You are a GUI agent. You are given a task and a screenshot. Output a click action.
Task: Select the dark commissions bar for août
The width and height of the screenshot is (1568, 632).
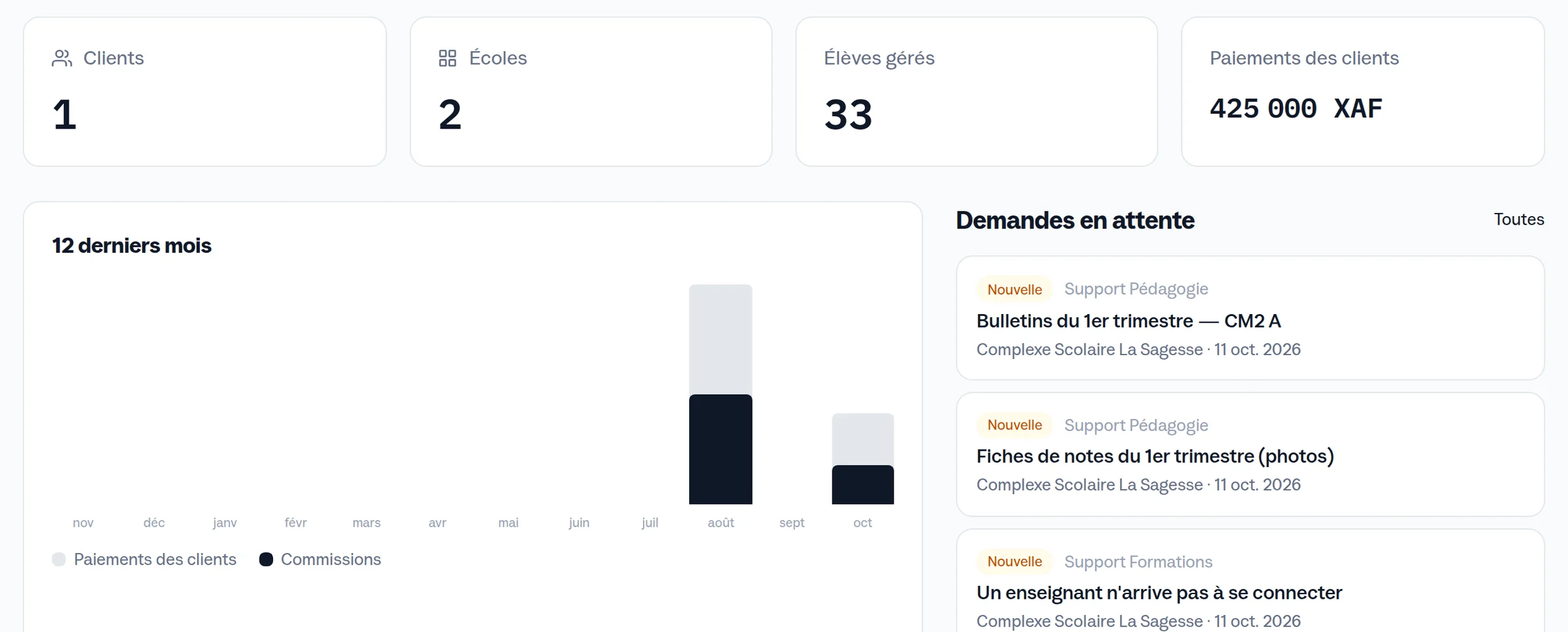721,449
